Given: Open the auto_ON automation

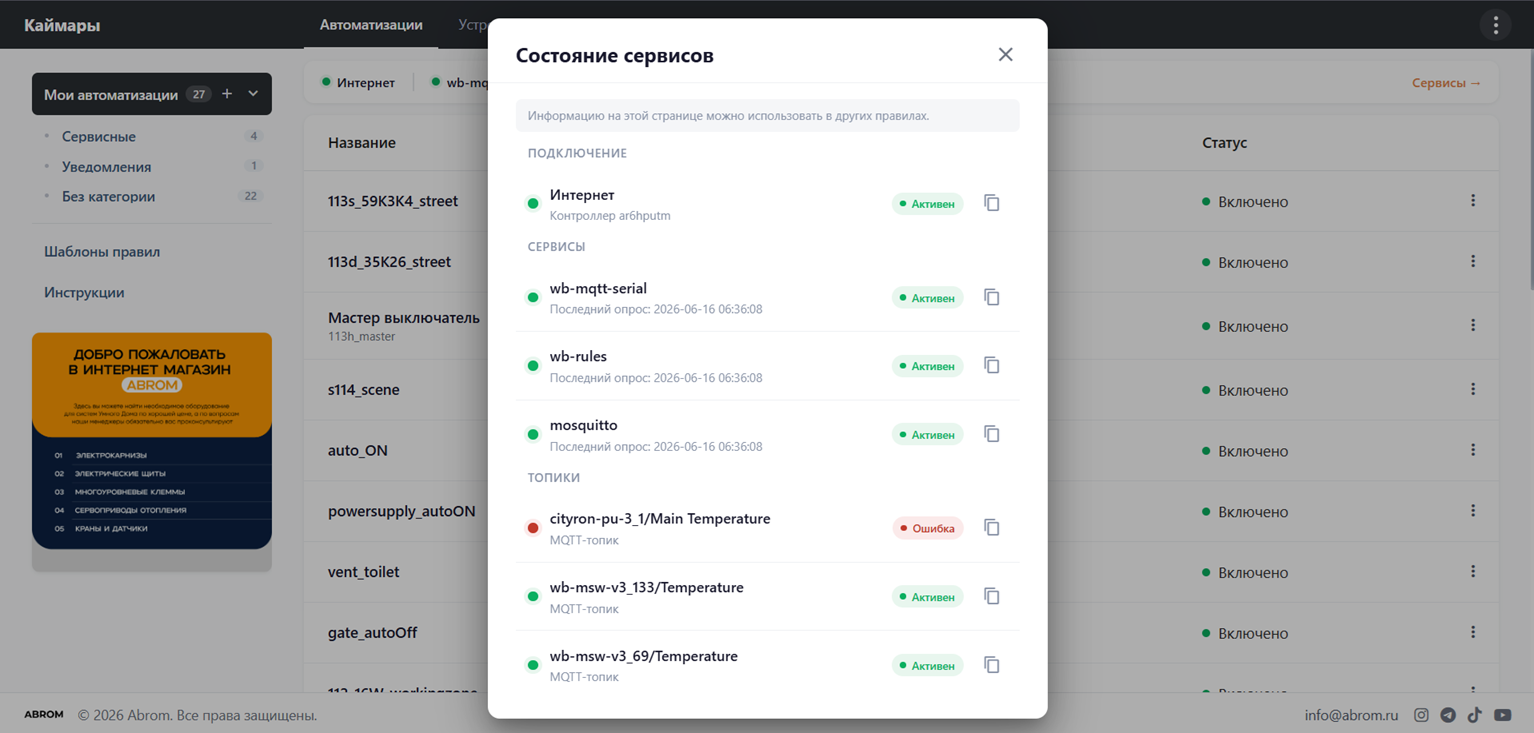Looking at the screenshot, I should point(357,451).
